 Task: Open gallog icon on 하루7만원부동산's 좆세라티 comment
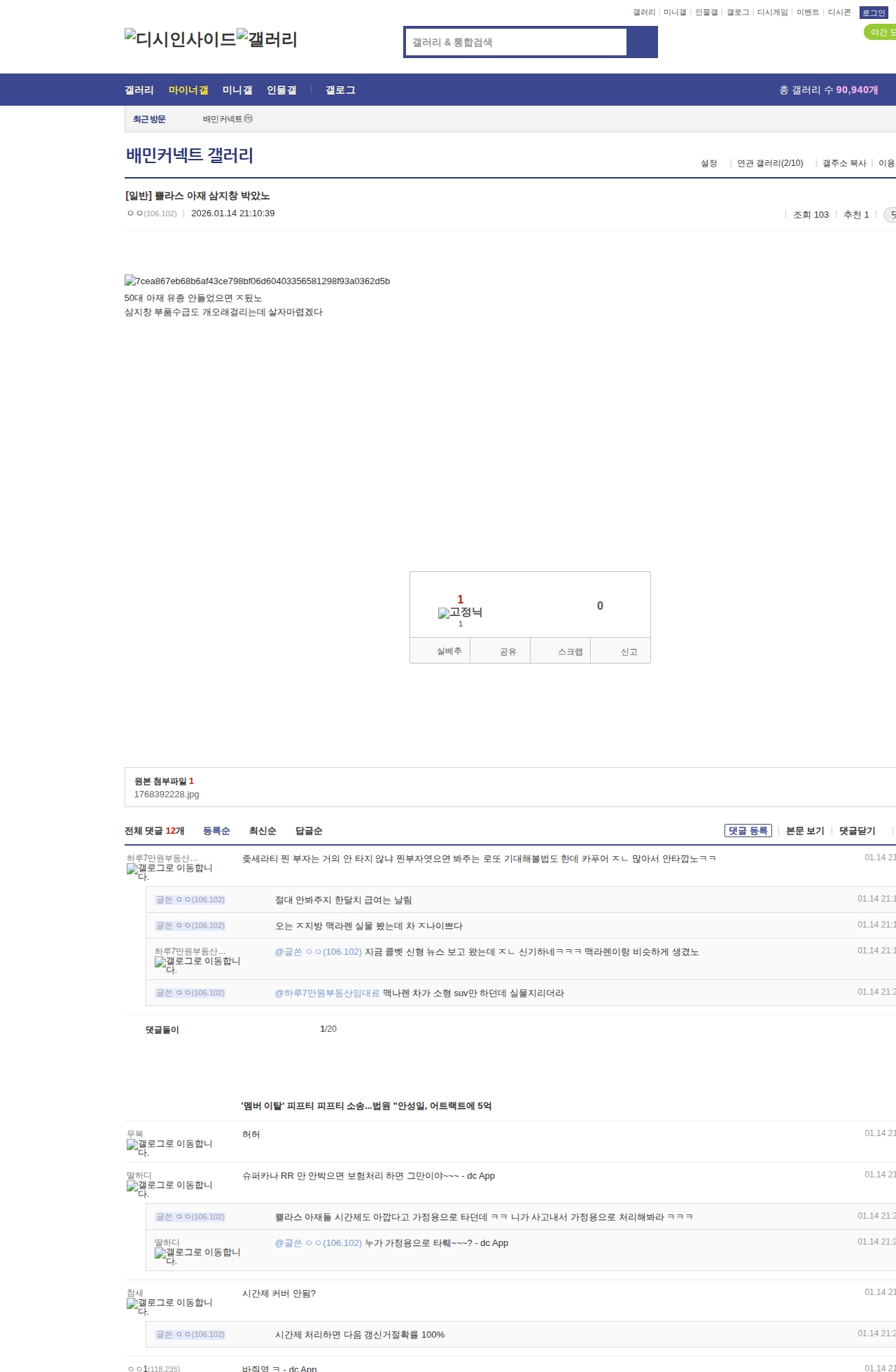[169, 871]
